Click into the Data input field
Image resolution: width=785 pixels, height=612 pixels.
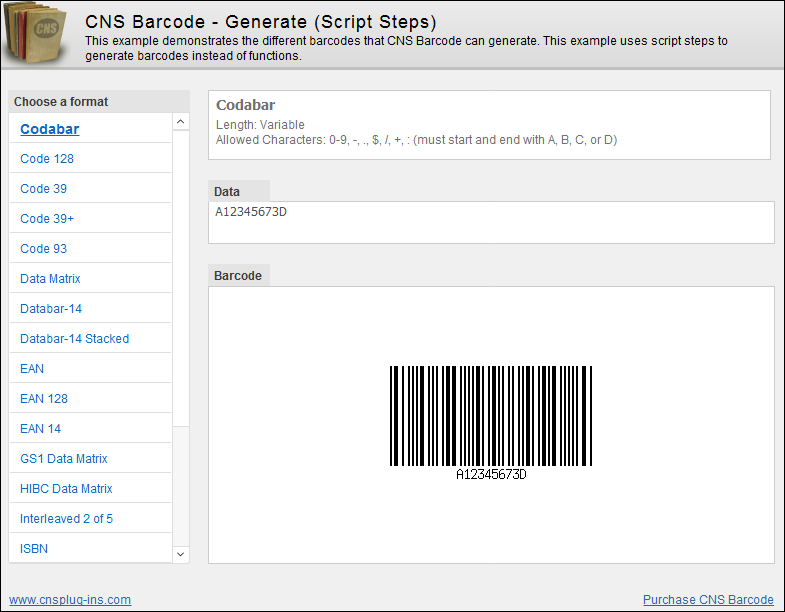(x=491, y=222)
